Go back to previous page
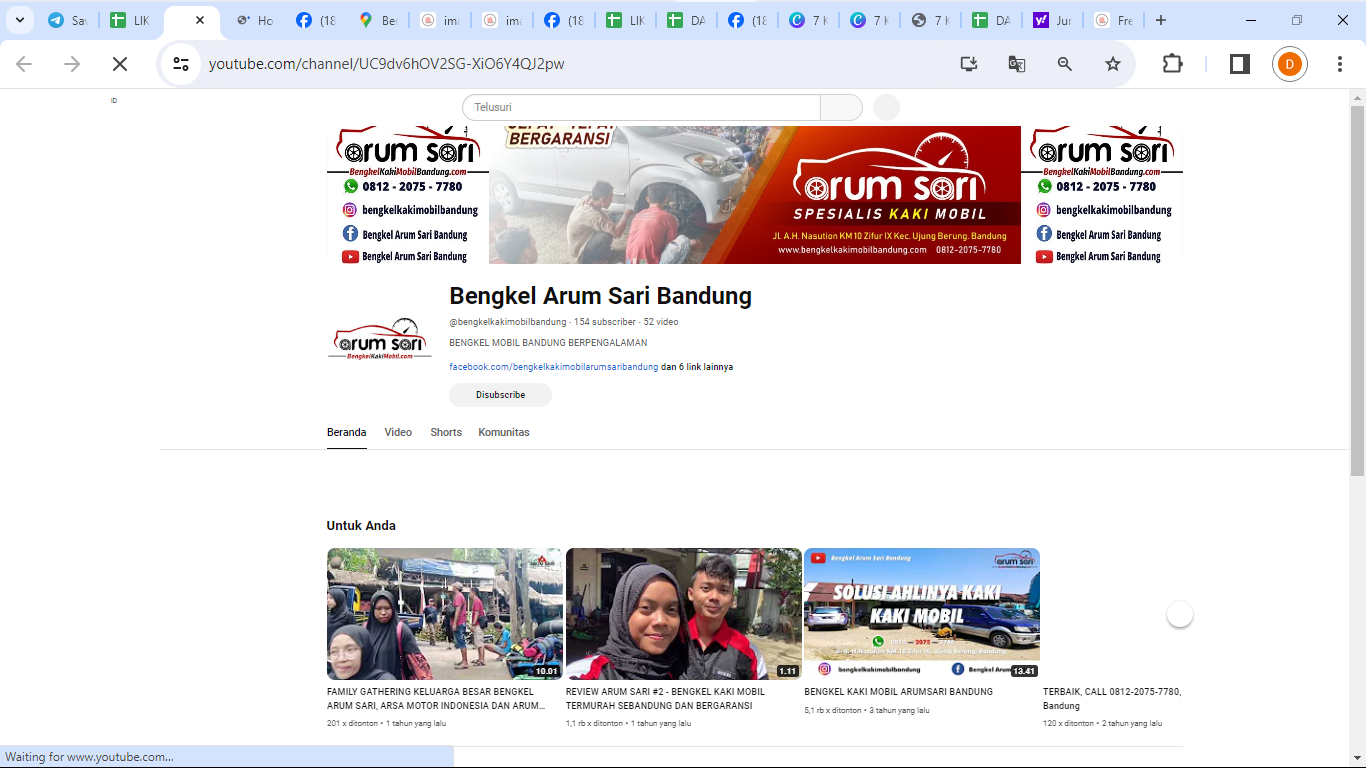This screenshot has height=768, width=1366. coord(24,64)
